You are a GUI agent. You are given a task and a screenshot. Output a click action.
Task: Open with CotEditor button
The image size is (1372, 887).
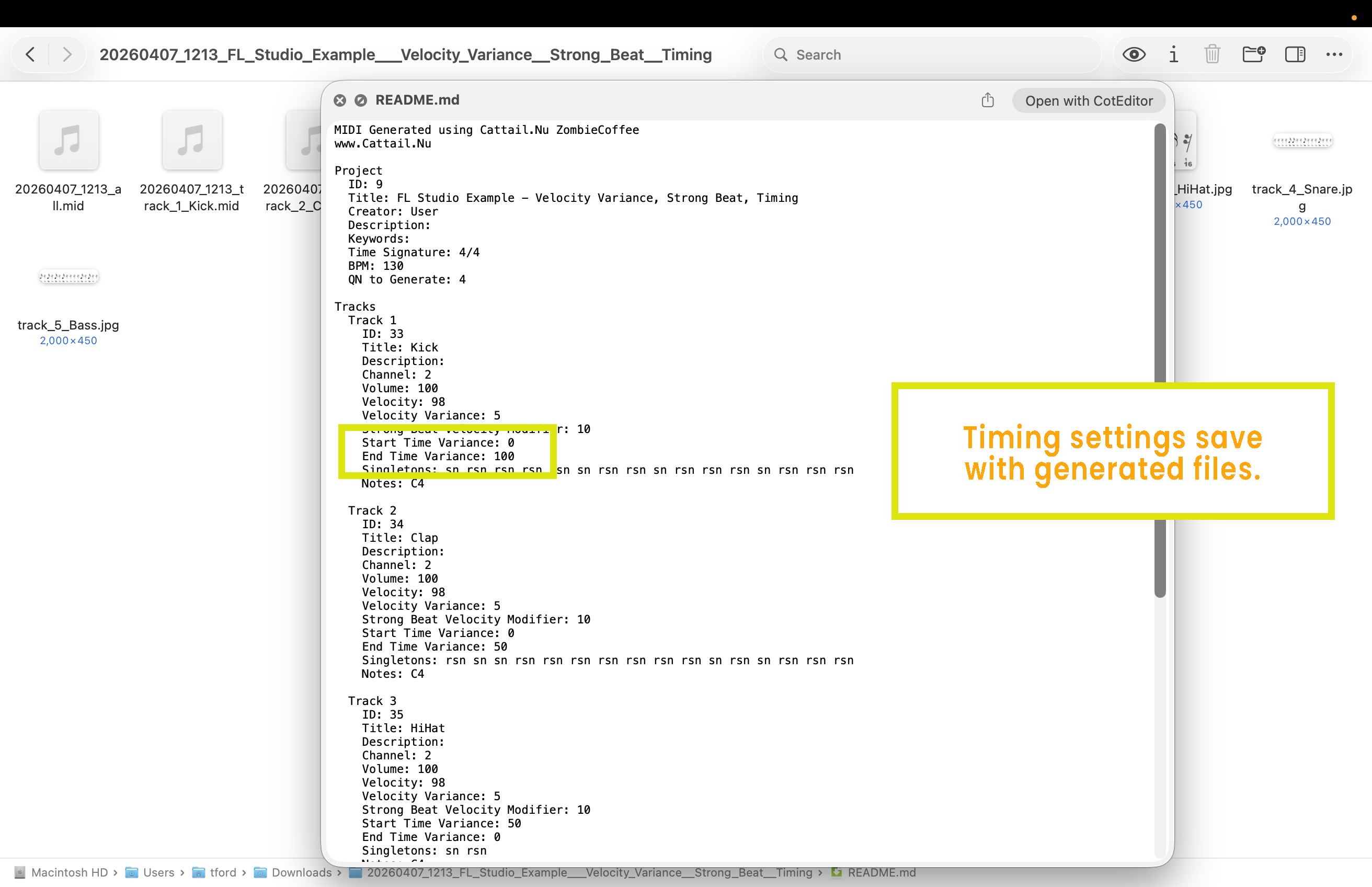pos(1089,101)
